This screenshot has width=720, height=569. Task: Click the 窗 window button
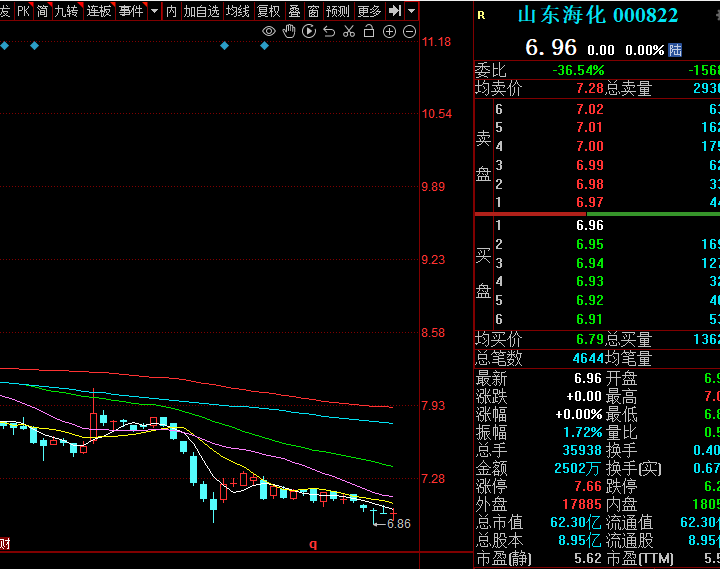pyautogui.click(x=313, y=11)
